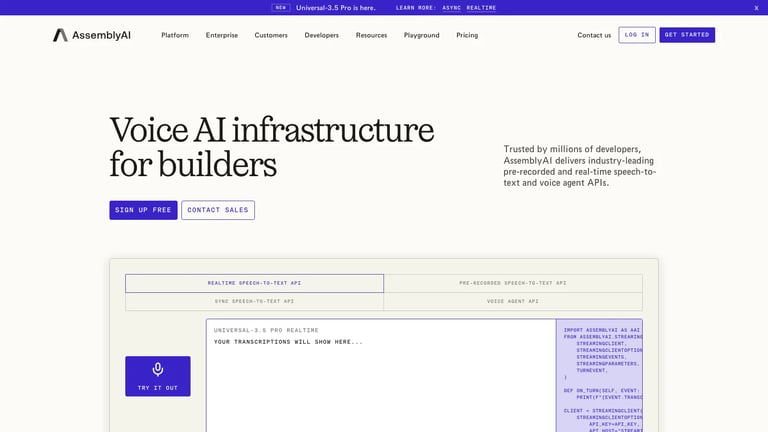Follow the Async link in the banner
Screen dimensions: 768x432
(x=452, y=8)
